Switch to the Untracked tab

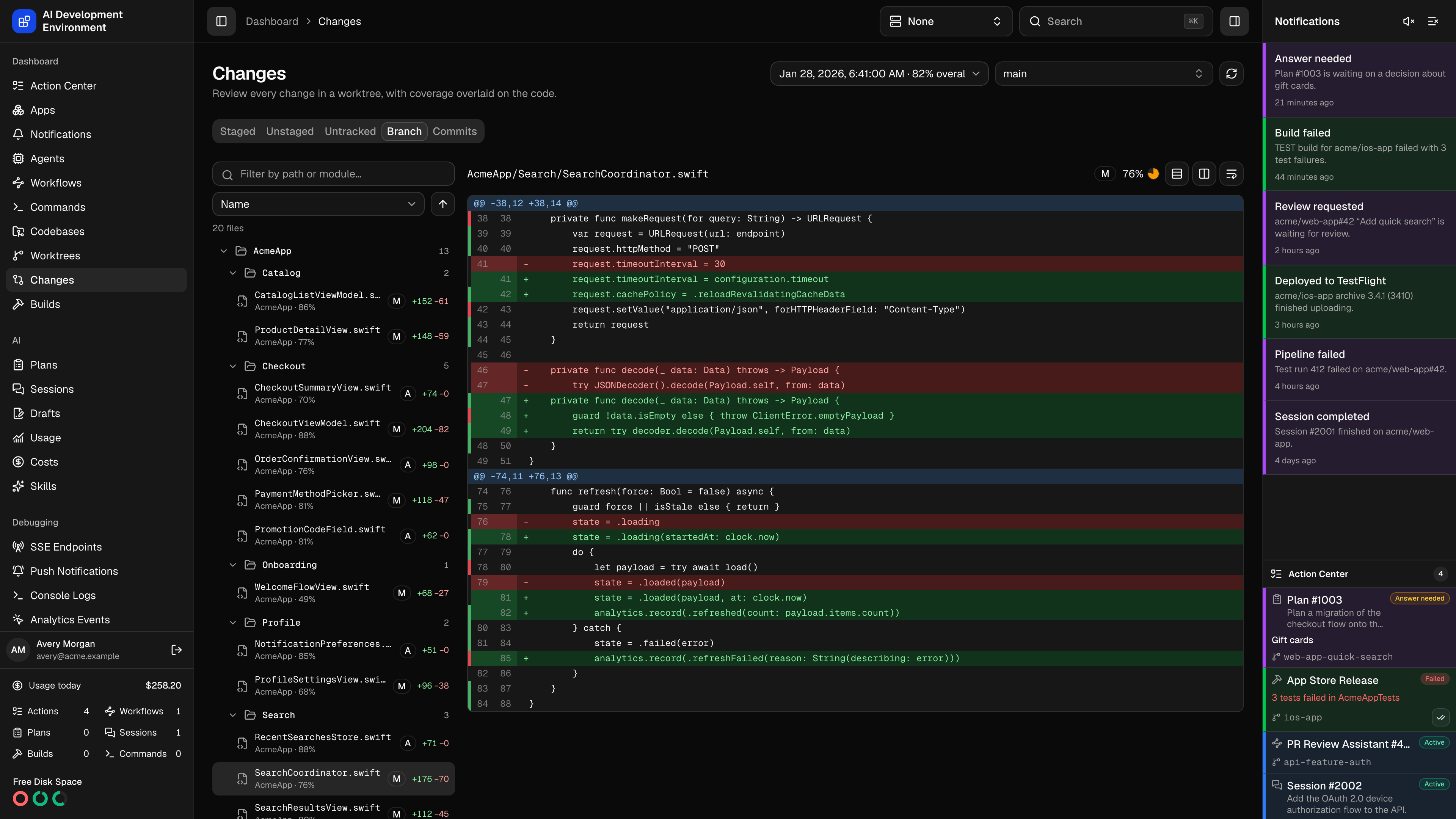pos(350,131)
